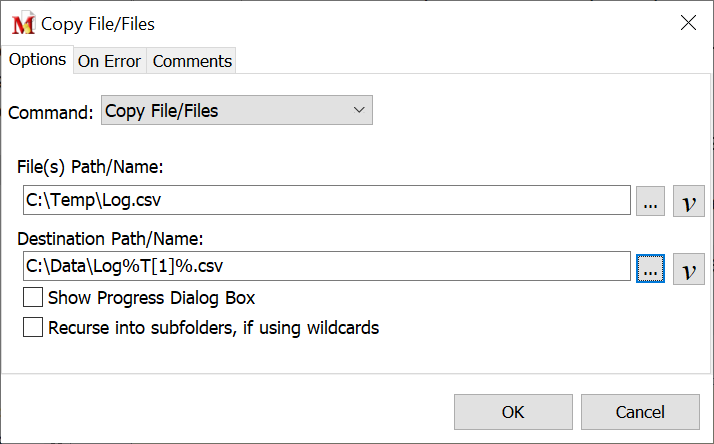This screenshot has height=444, width=714.
Task: Click the Destination Path/Name label
Action: pos(111,238)
